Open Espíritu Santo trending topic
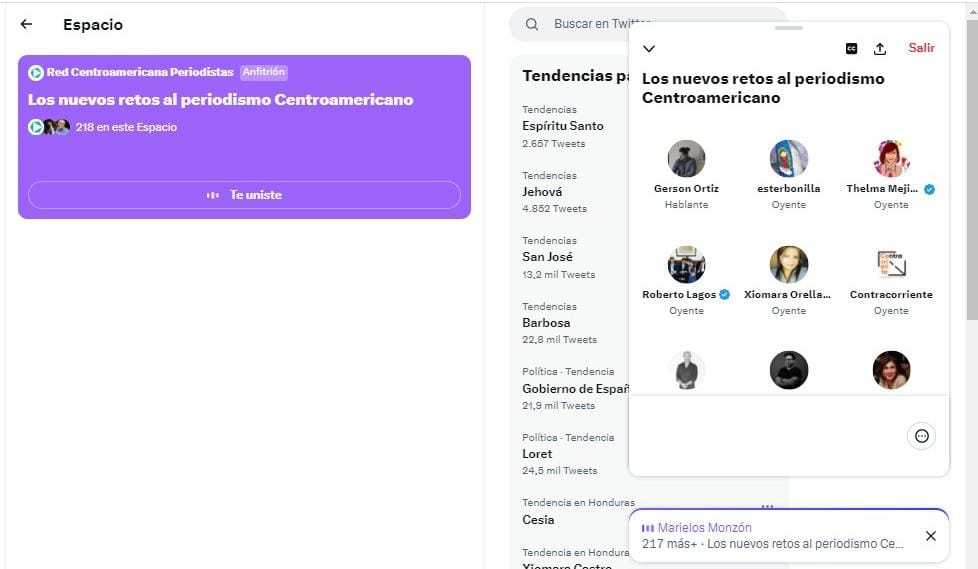978x569 pixels. [x=563, y=126]
